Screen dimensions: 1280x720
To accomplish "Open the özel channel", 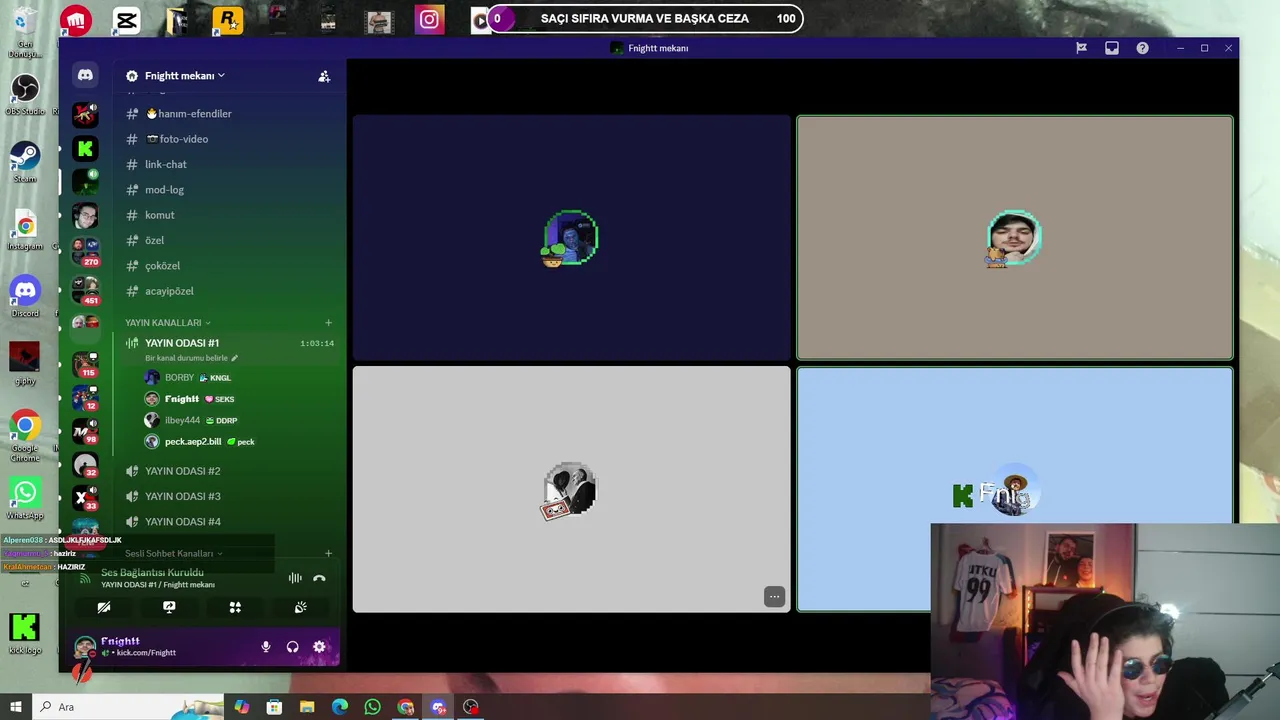I will click(x=154, y=240).
